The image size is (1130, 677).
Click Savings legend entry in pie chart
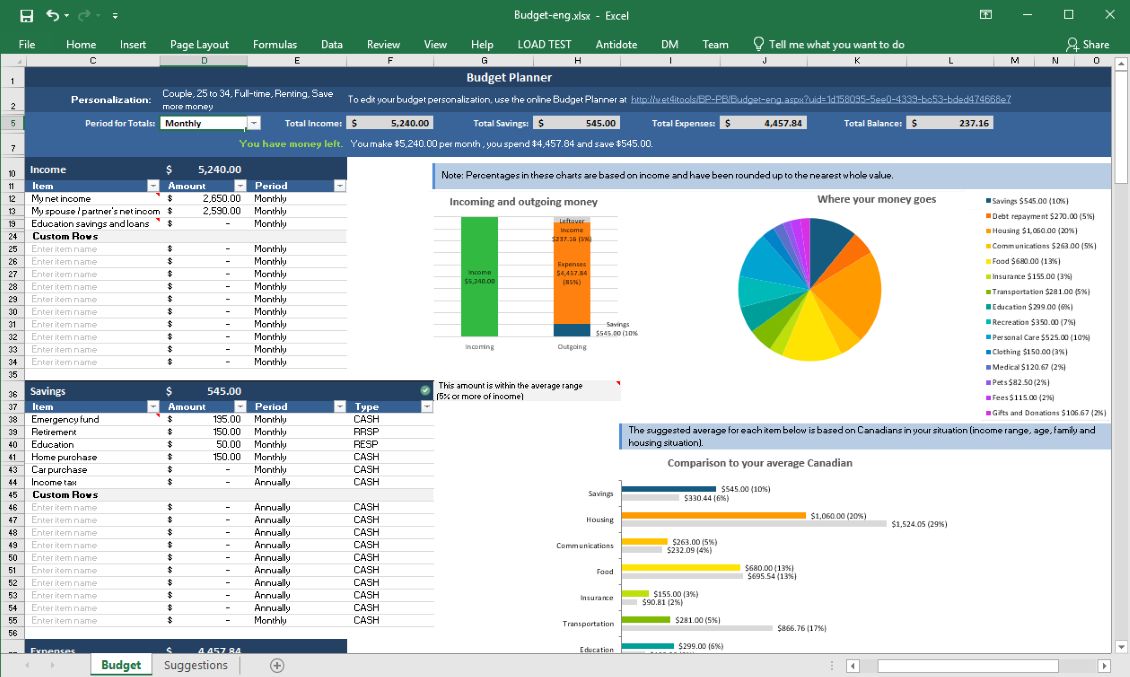(1027, 201)
